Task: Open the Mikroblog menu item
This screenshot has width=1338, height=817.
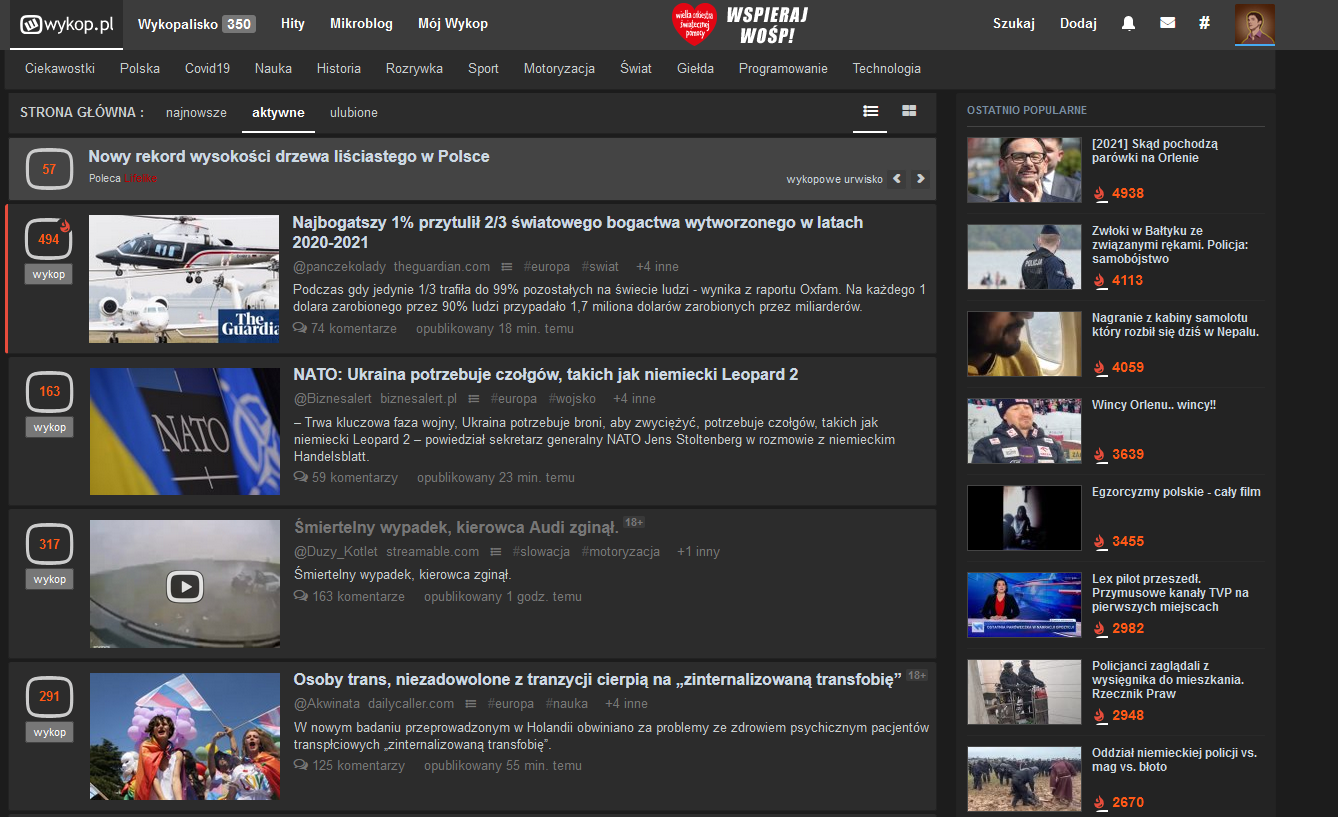Action: pos(361,24)
